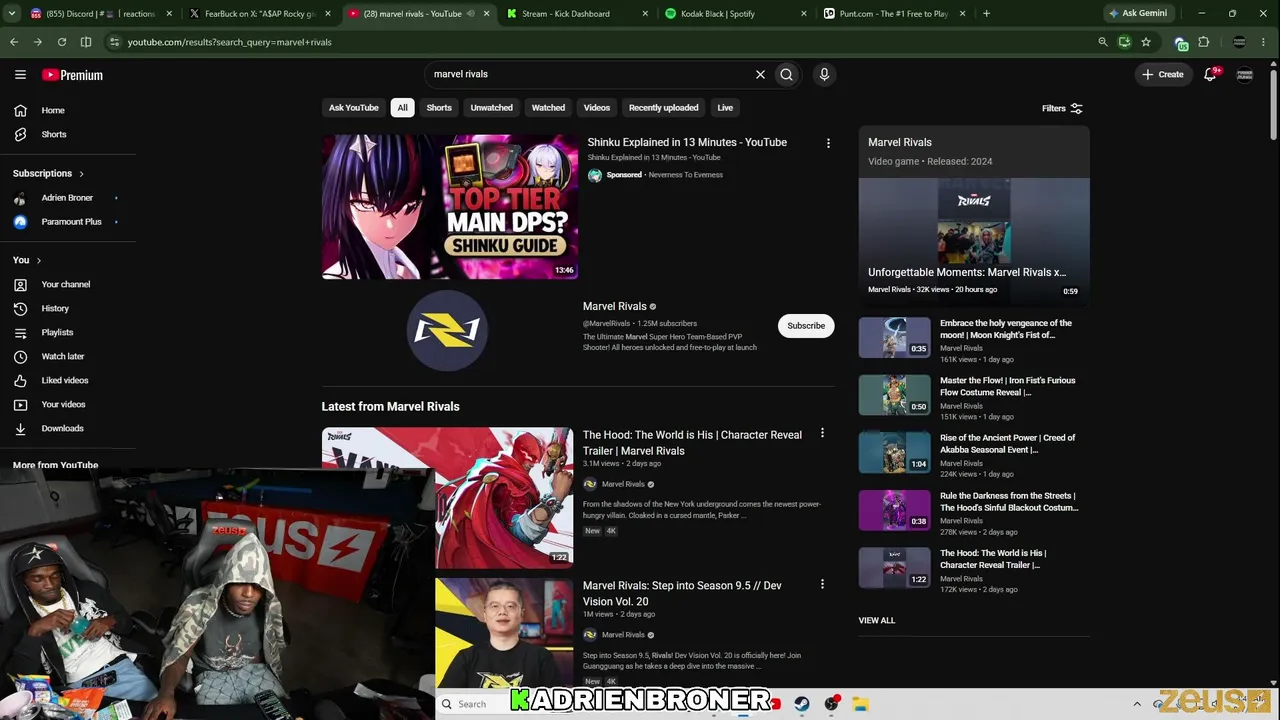Subscribe to the Marvel Rivals channel
Screen dimensions: 1280x720
click(806, 326)
